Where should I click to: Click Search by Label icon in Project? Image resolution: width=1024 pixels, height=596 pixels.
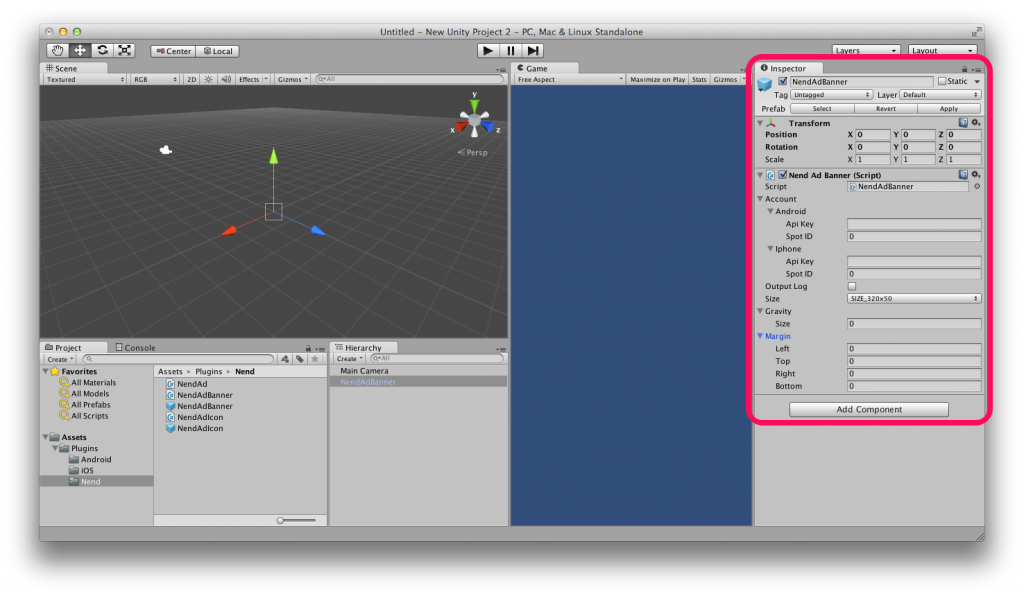click(300, 359)
